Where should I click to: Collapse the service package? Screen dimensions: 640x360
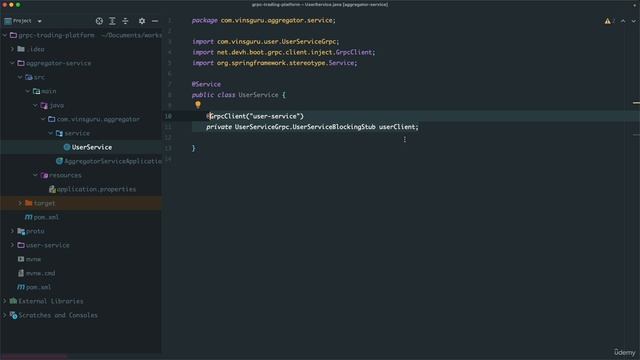(x=51, y=133)
